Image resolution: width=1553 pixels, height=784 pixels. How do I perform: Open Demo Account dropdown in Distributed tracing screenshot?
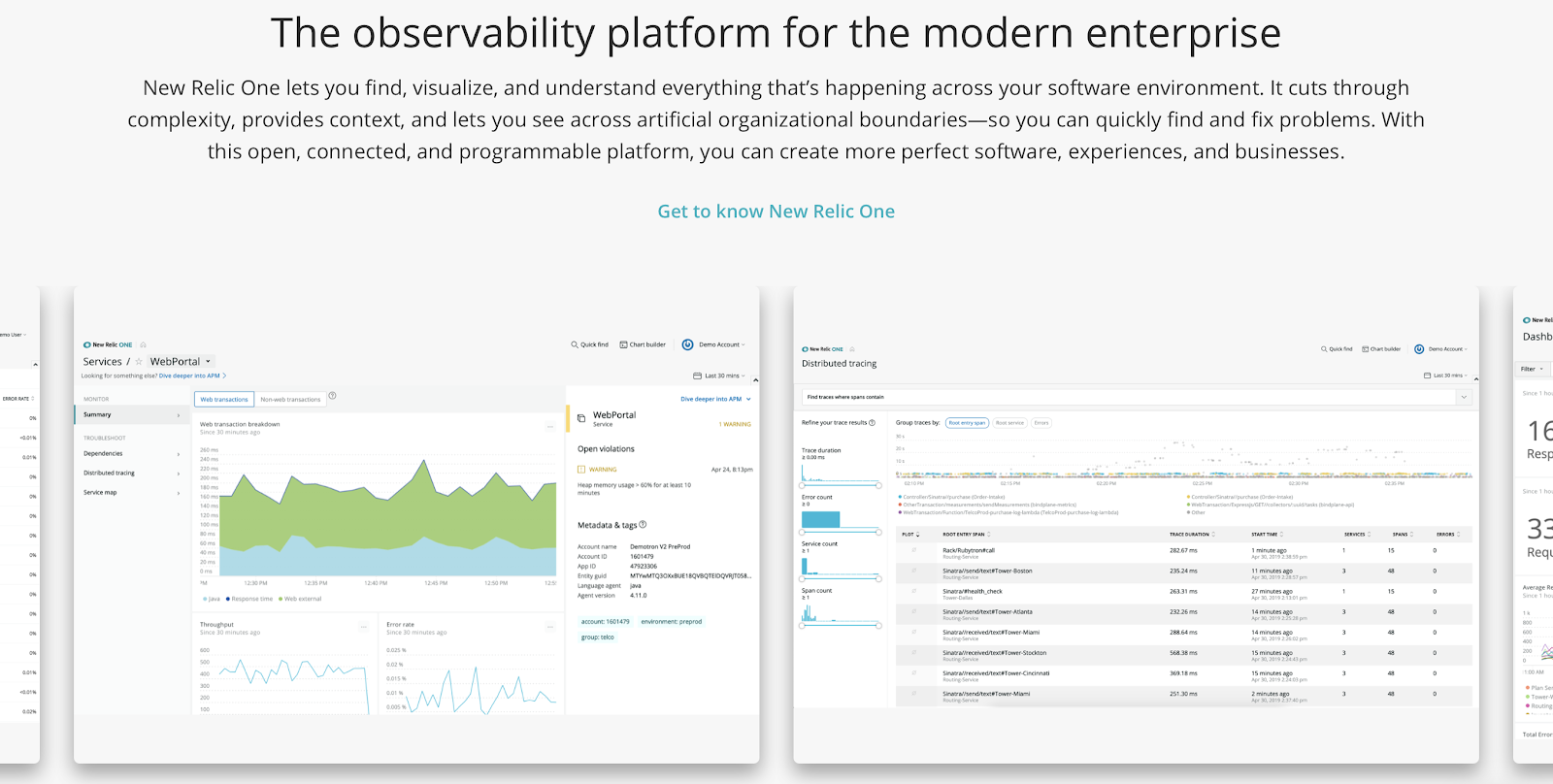pyautogui.click(x=1441, y=349)
